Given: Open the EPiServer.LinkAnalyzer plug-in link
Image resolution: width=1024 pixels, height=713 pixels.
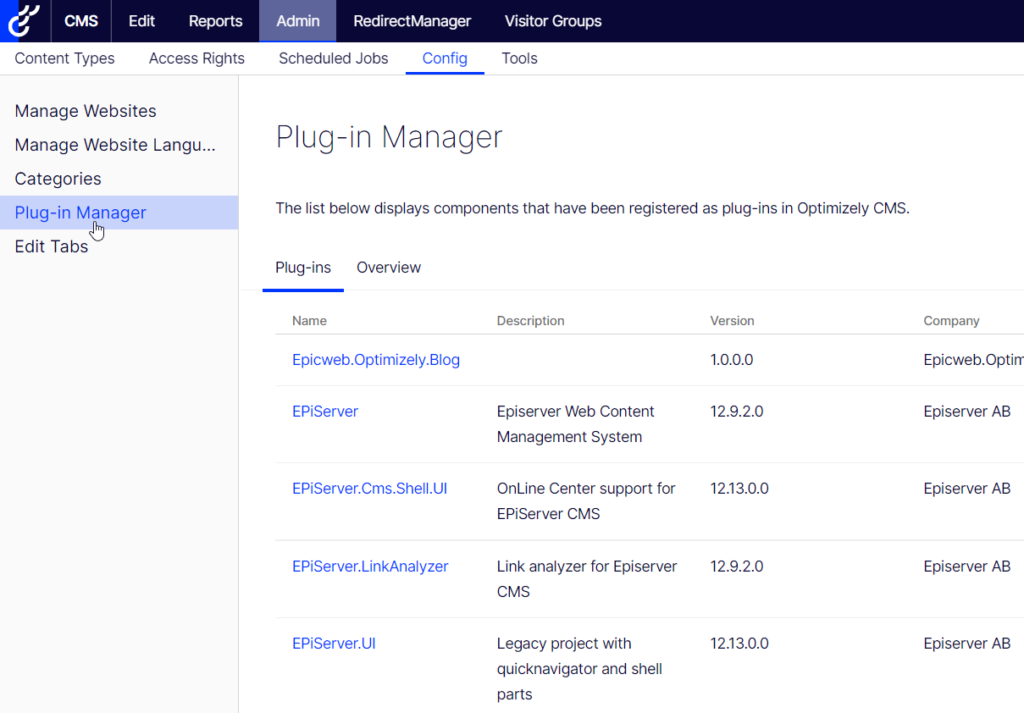Looking at the screenshot, I should click(x=370, y=566).
